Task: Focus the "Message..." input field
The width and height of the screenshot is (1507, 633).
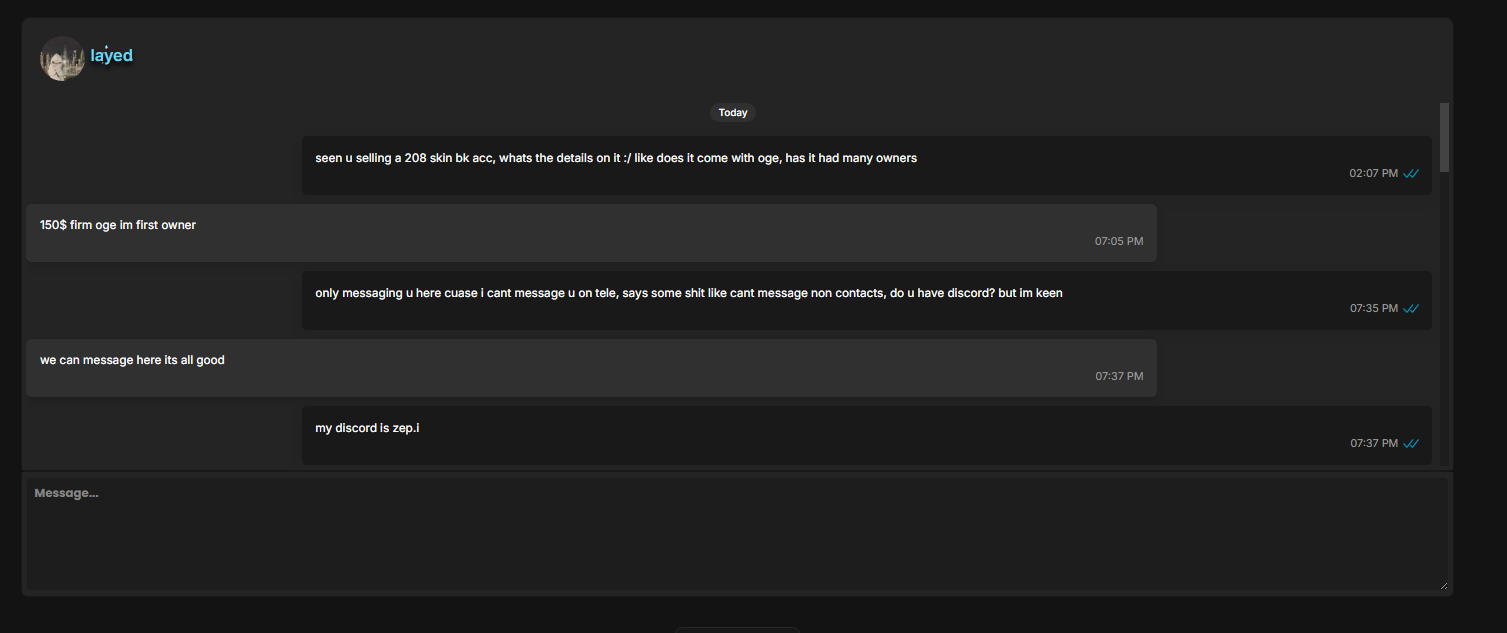Action: pos(737,534)
